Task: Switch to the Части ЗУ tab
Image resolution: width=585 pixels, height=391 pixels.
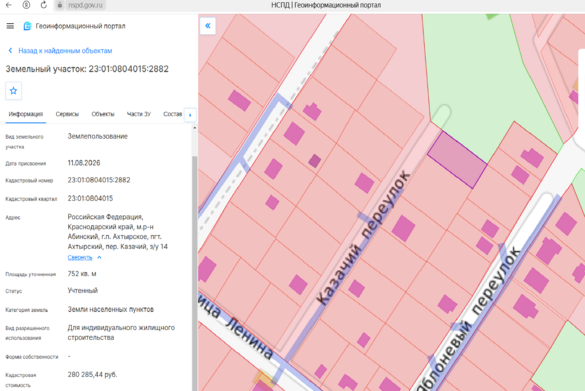Action: pos(139,114)
